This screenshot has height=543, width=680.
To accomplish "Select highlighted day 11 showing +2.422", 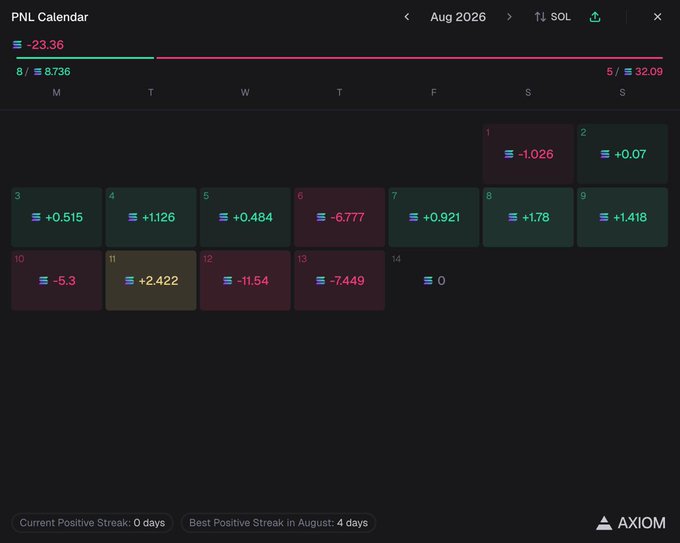I will click(x=151, y=280).
